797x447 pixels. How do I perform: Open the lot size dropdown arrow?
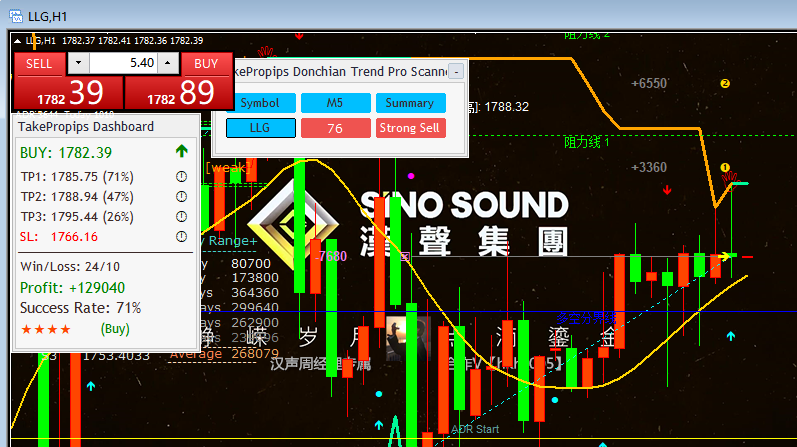[x=78, y=63]
